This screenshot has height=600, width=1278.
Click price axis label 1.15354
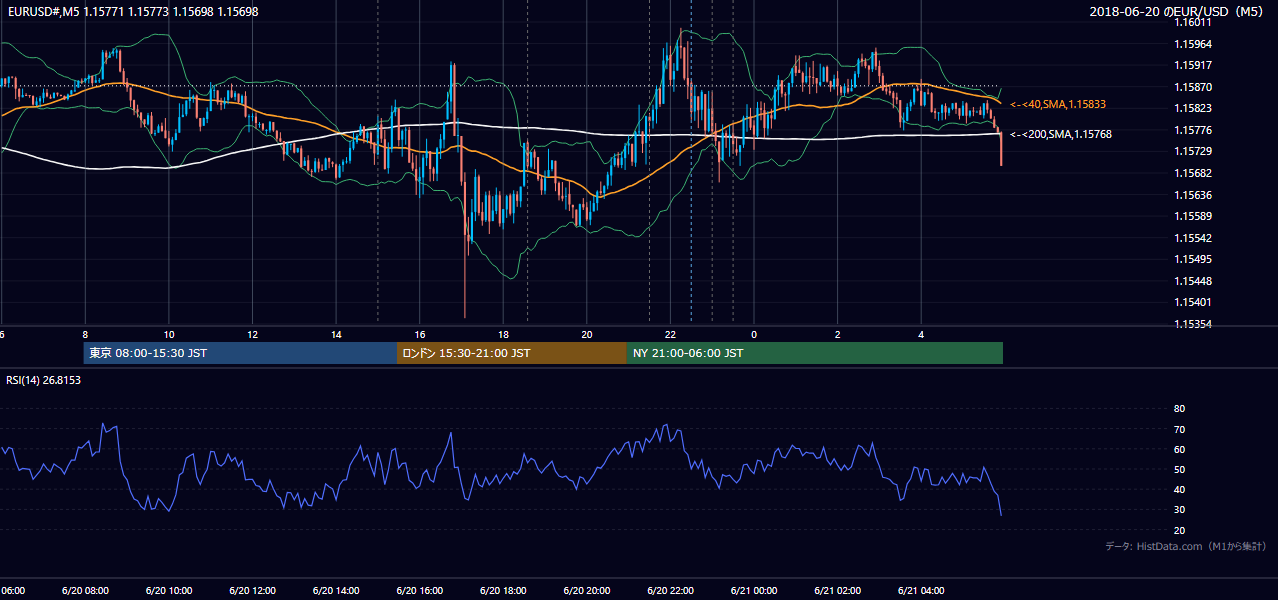(1193, 324)
